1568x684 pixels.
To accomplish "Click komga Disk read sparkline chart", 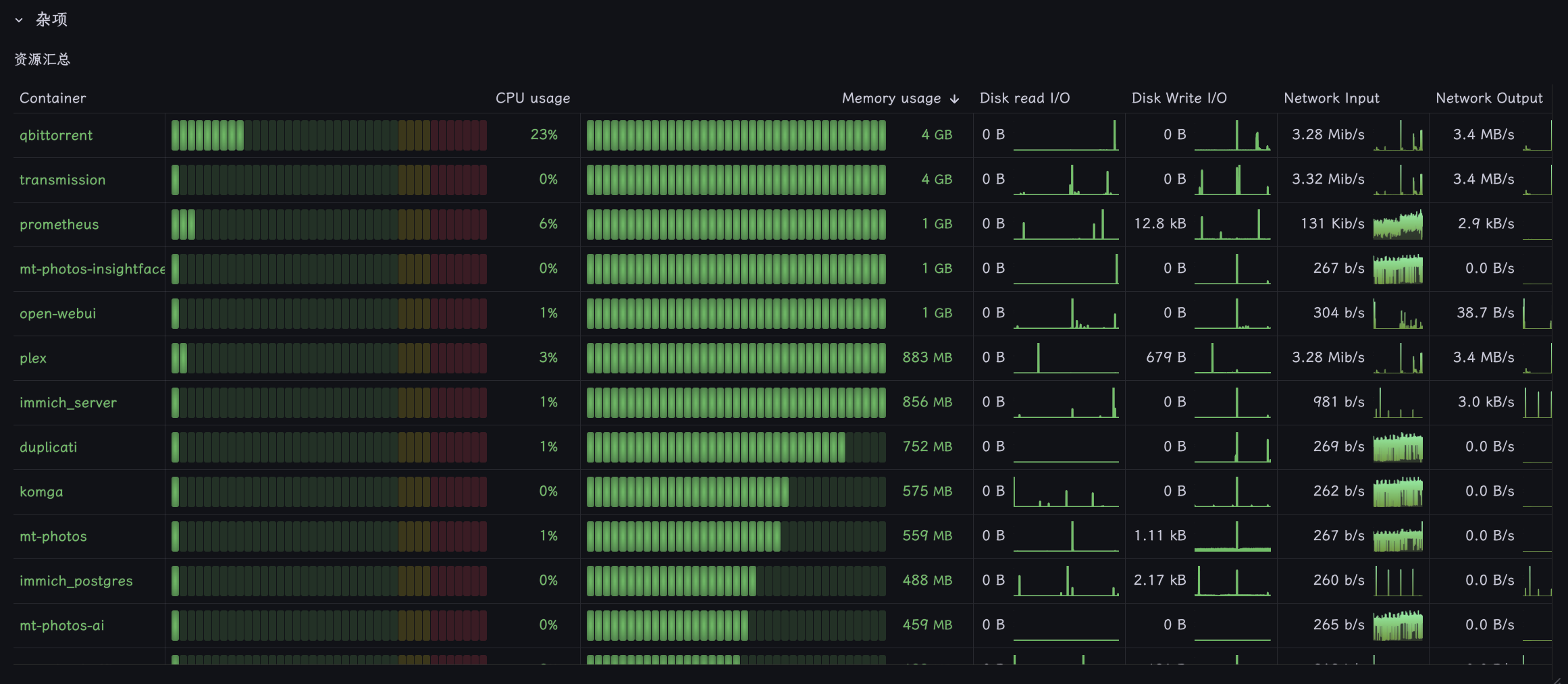I will (x=1066, y=492).
